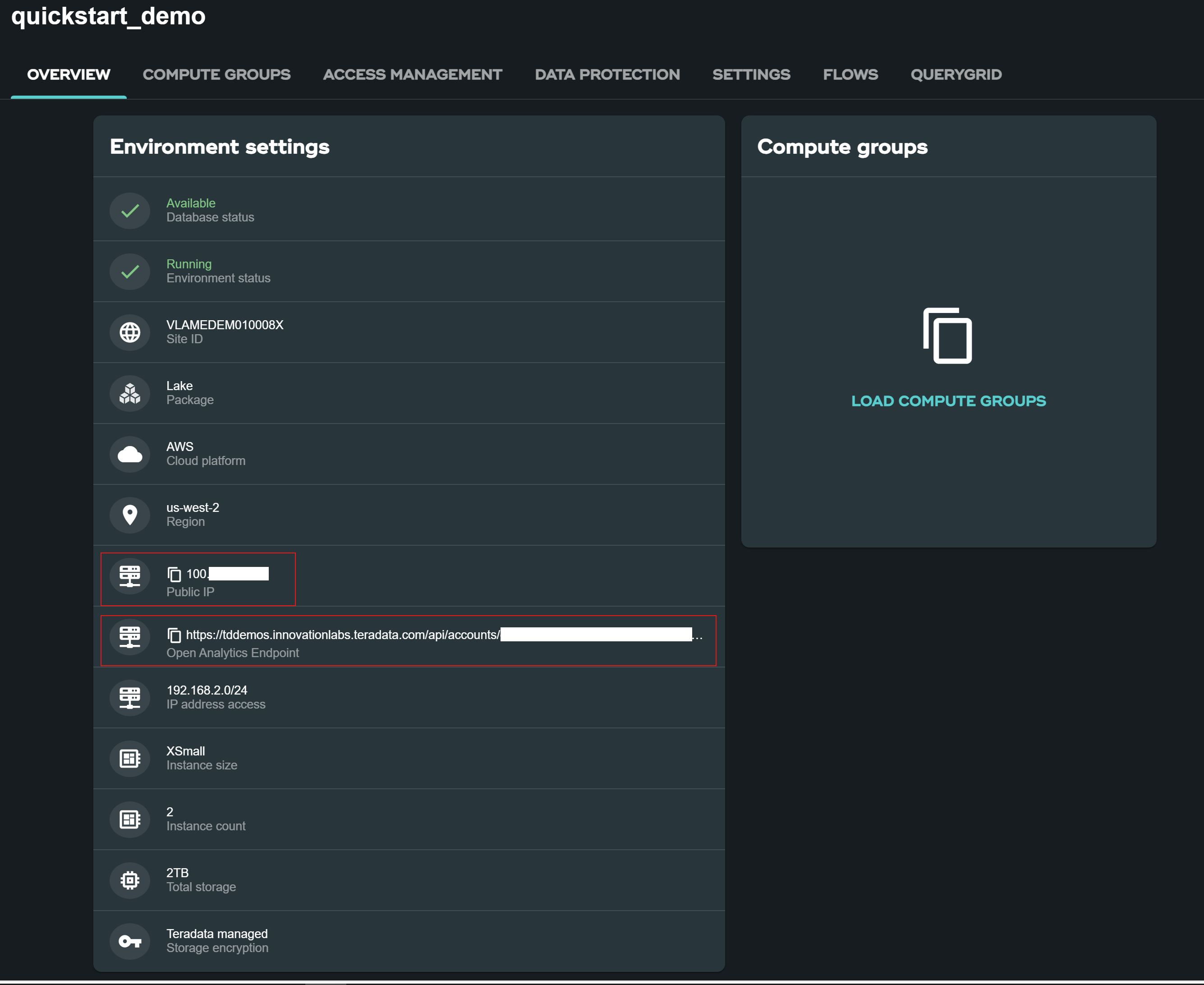Click the 'Available' database status text
Image resolution: width=1204 pixels, height=985 pixels.
(x=191, y=203)
